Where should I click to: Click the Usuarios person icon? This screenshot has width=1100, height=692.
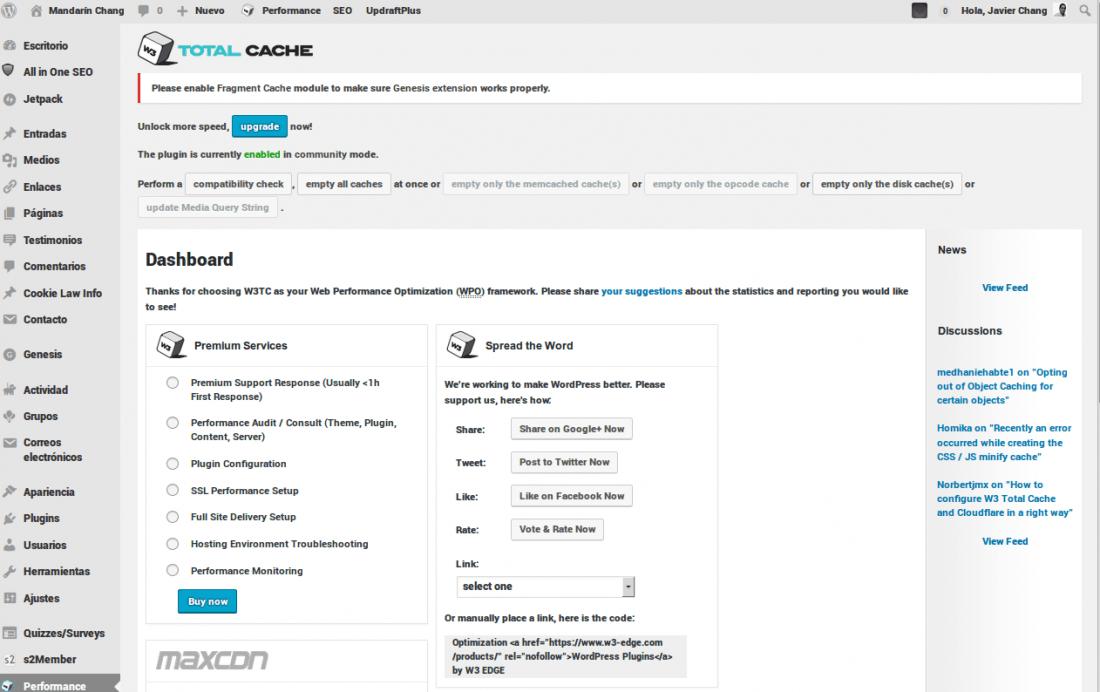(x=10, y=545)
